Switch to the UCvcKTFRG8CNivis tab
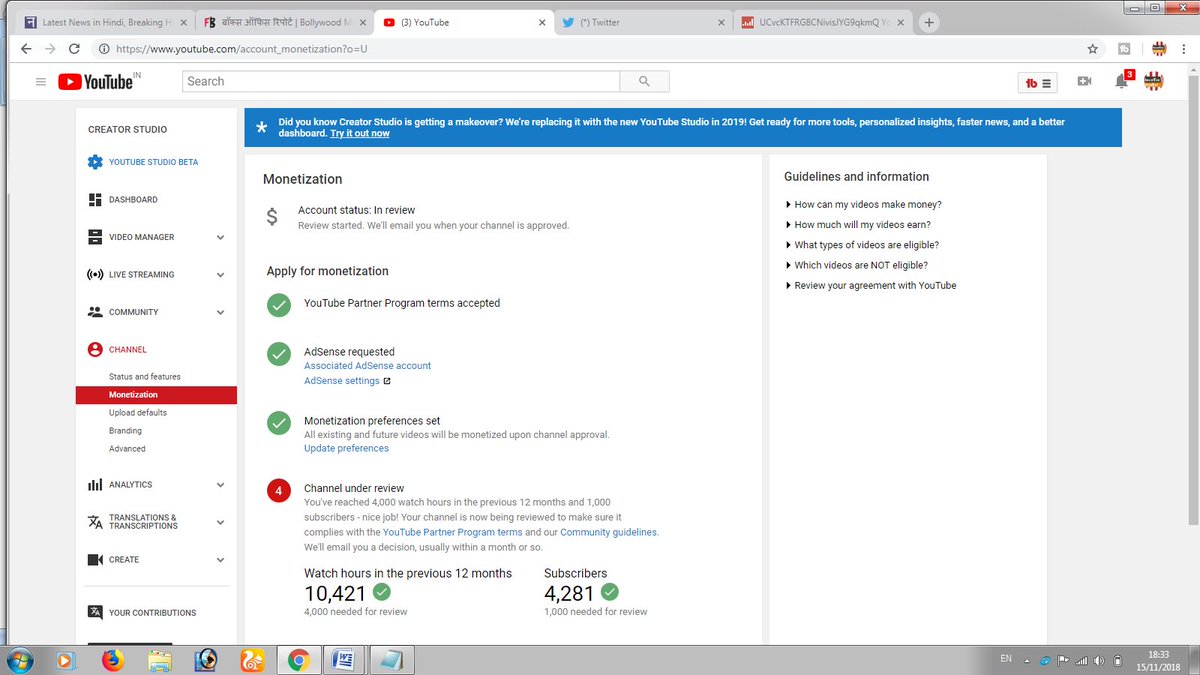Viewport: 1200px width, 675px height. pyautogui.click(x=823, y=22)
